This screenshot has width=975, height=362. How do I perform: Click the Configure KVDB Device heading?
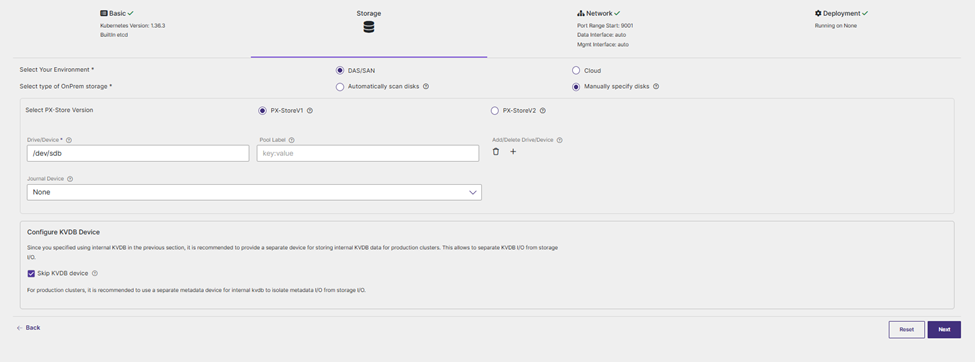click(x=63, y=232)
